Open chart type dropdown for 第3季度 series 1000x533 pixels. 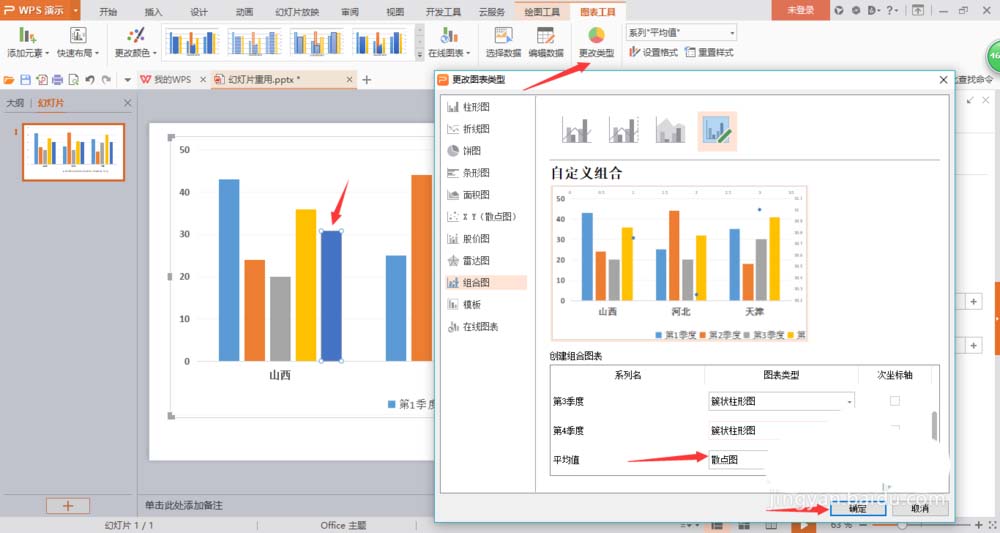click(781, 401)
